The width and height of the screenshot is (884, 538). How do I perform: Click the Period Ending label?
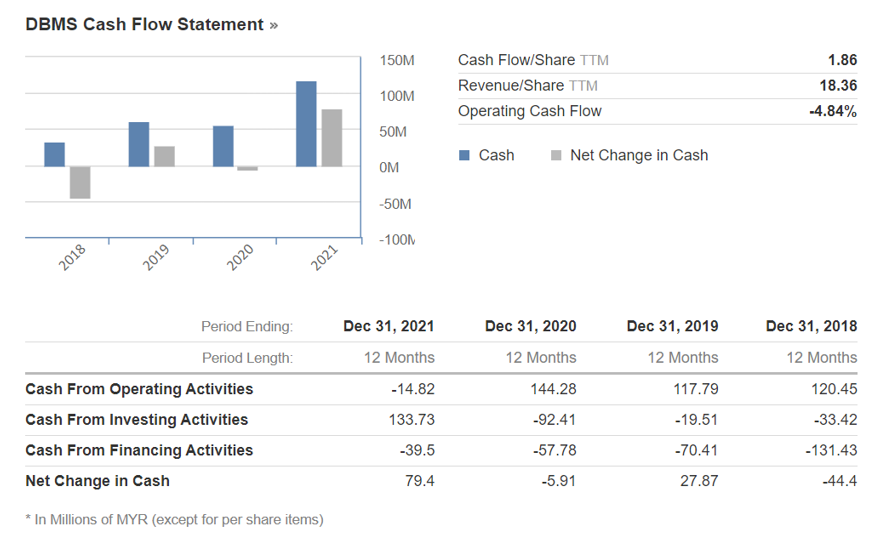coord(247,327)
